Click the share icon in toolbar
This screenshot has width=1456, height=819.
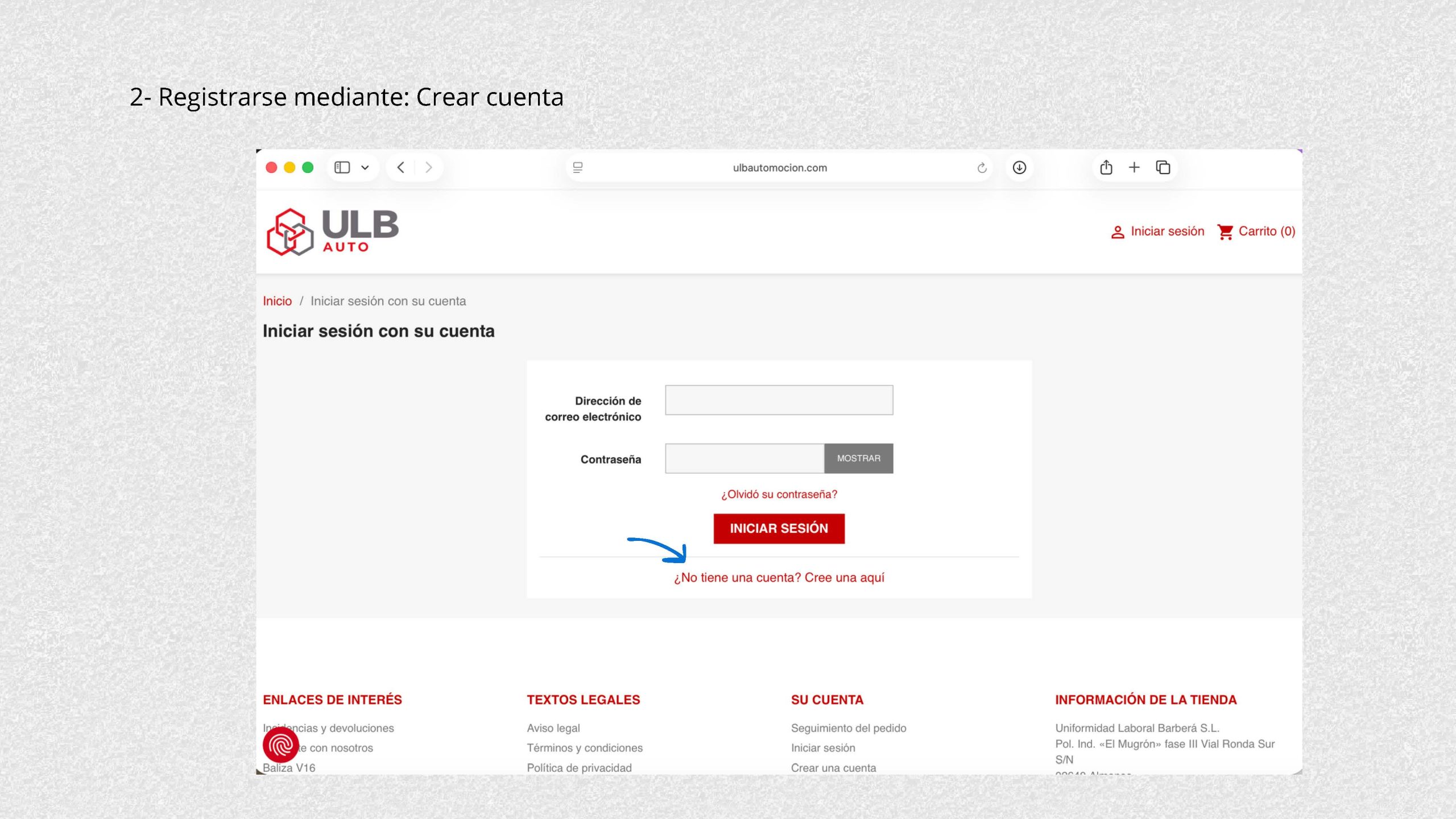(x=1106, y=167)
